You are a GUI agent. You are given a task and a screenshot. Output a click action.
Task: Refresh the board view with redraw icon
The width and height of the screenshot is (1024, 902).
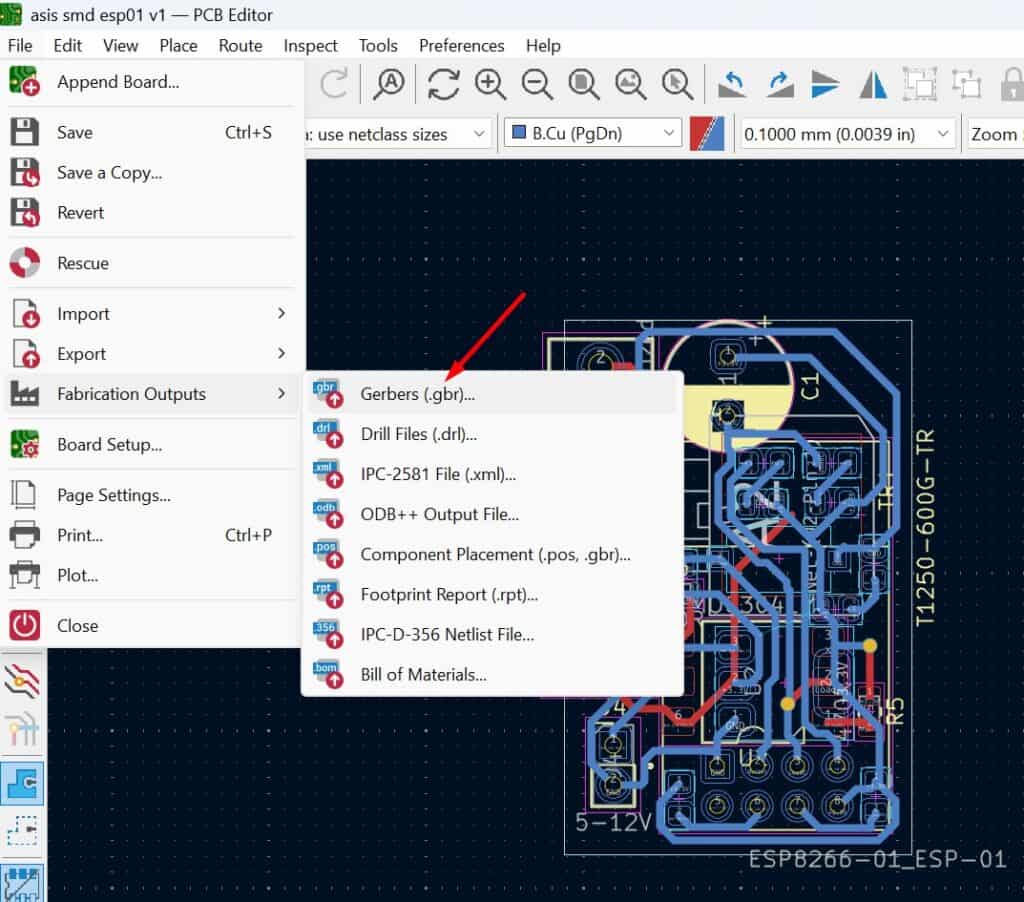(x=443, y=85)
